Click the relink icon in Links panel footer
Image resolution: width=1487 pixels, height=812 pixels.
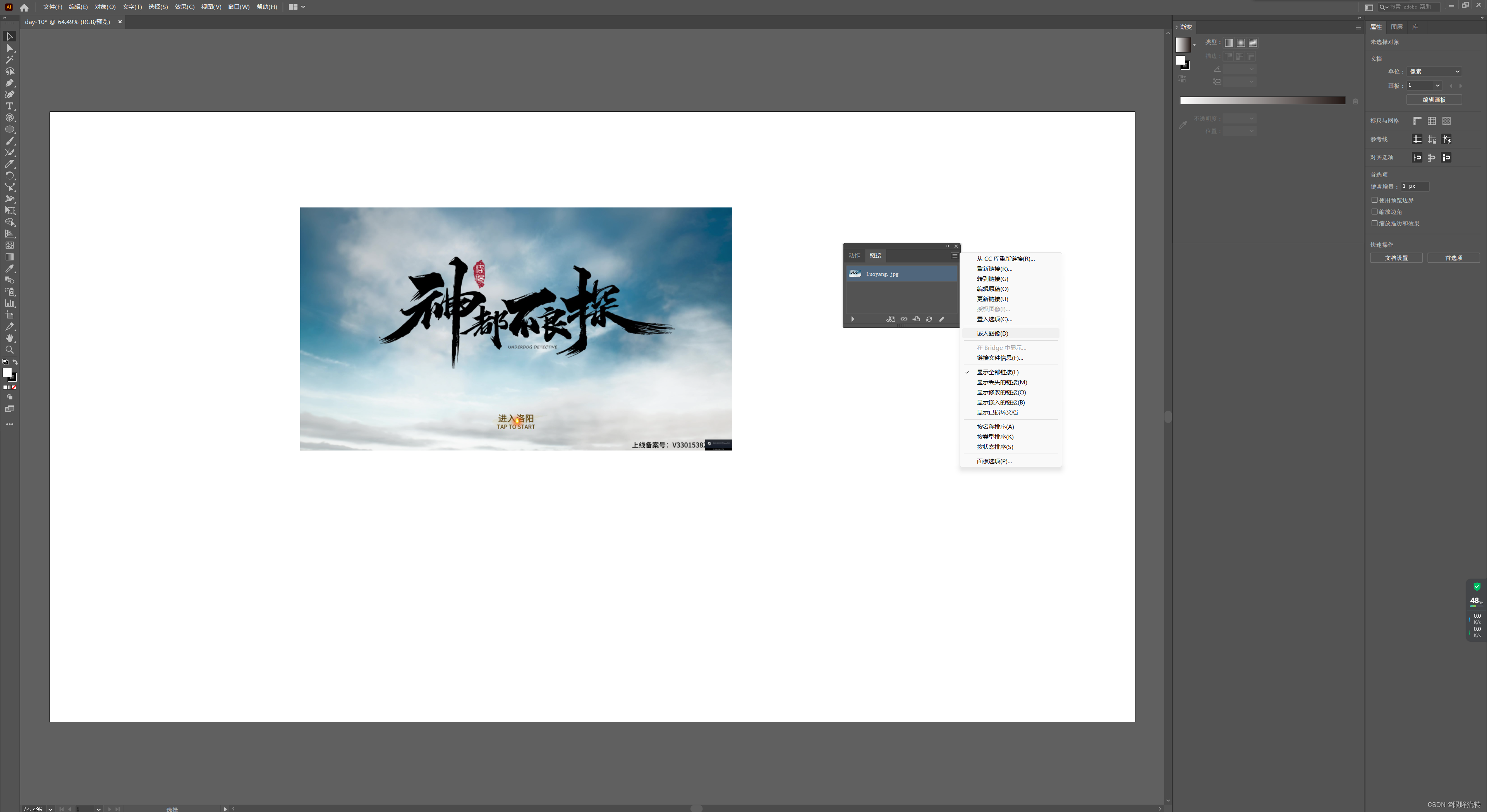[x=904, y=319]
